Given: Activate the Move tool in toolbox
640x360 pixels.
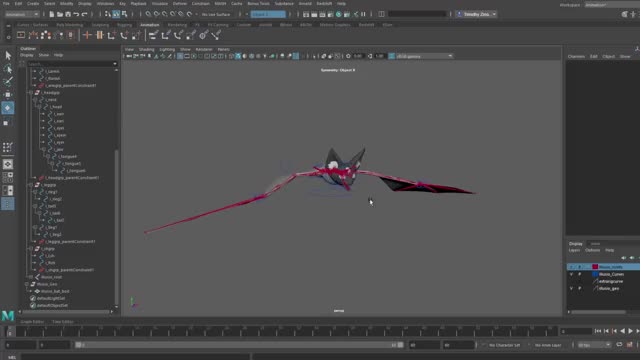Looking at the screenshot, I should (x=8, y=95).
